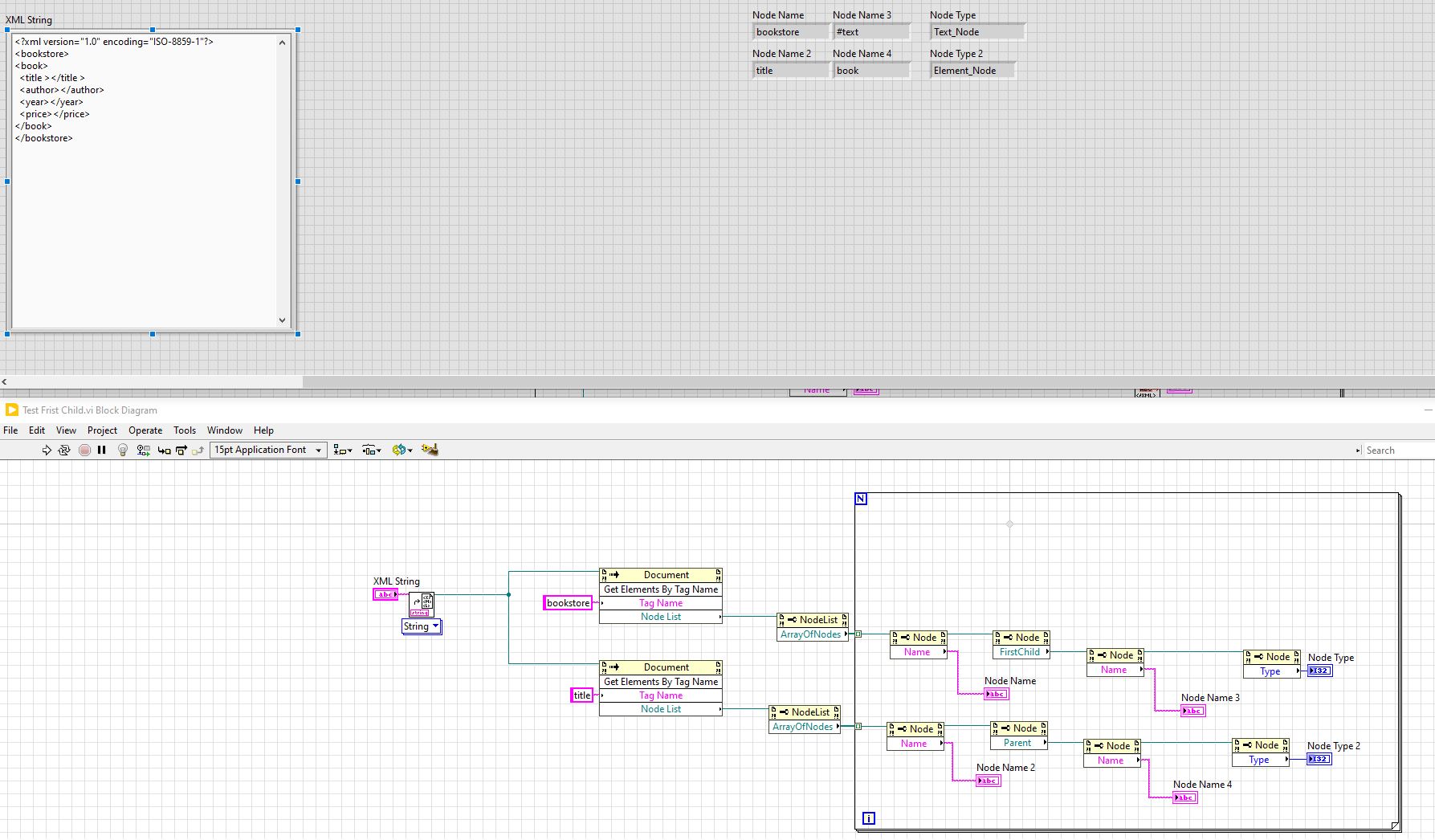Click the Clean Up Diagram broom icon

pos(430,450)
